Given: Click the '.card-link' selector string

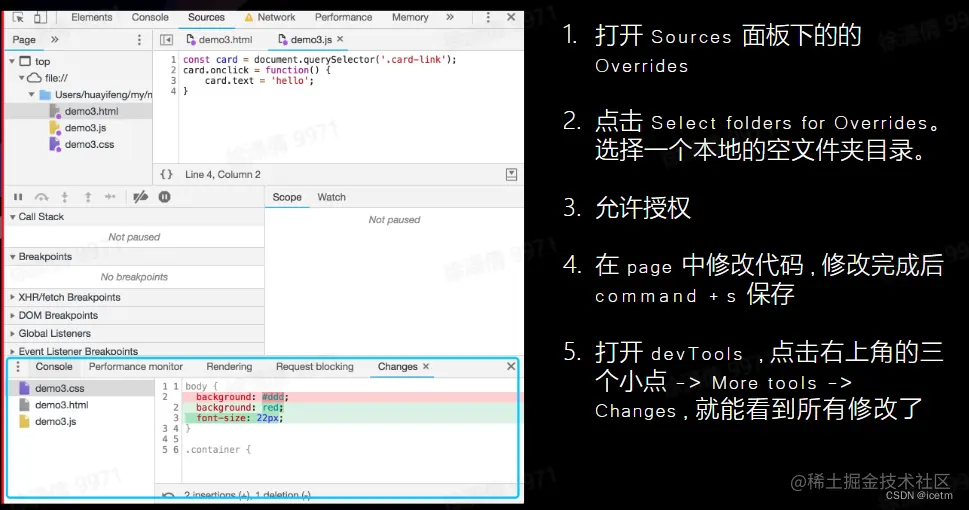Looking at the screenshot, I should point(412,59).
